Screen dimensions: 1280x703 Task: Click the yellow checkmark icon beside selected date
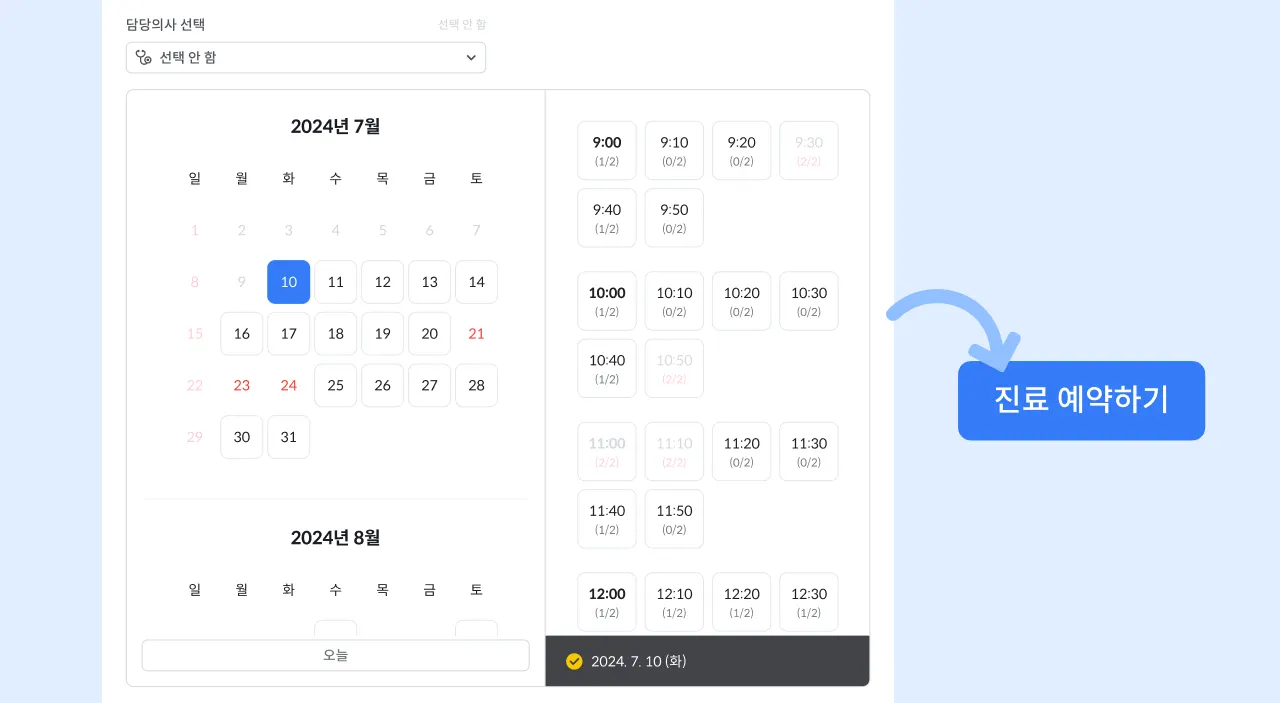574,661
